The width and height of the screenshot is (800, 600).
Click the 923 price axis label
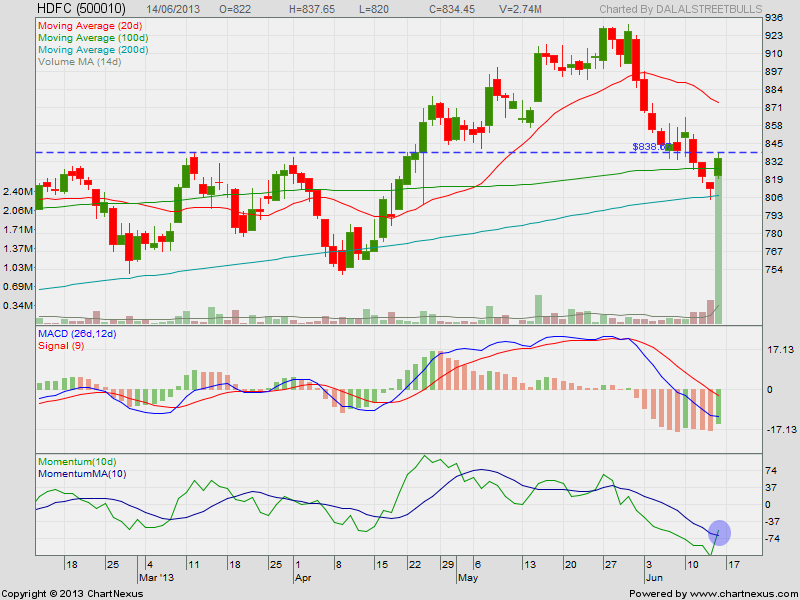[x=774, y=36]
